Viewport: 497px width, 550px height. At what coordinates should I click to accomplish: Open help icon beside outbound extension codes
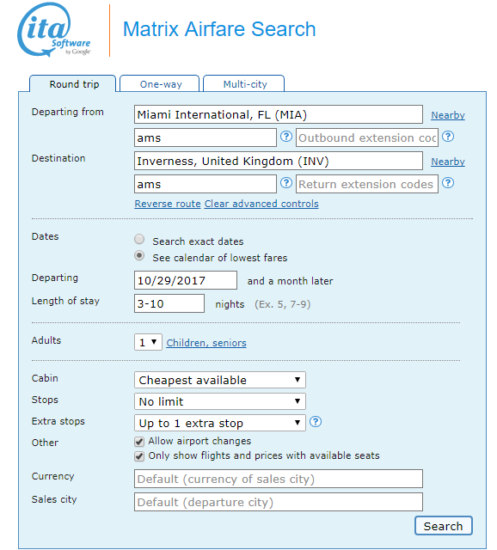coord(448,136)
